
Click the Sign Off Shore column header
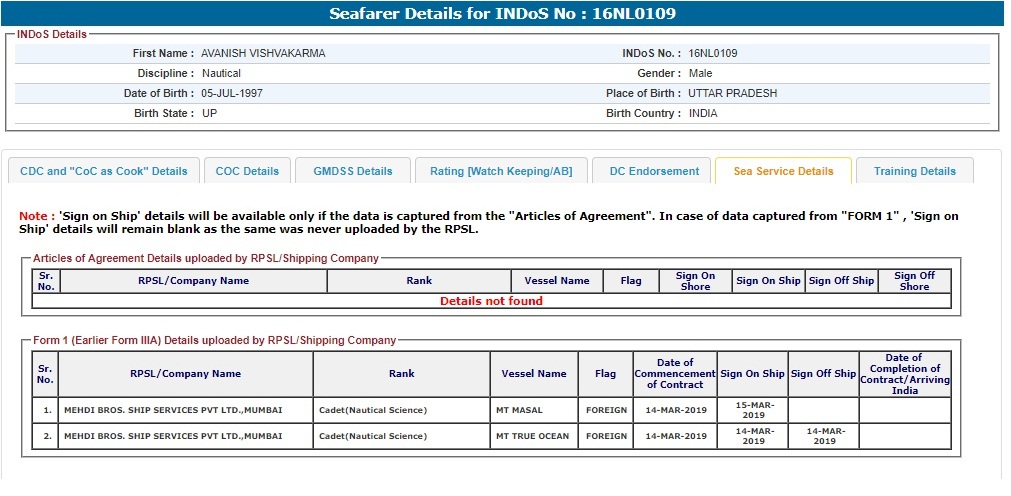(914, 281)
